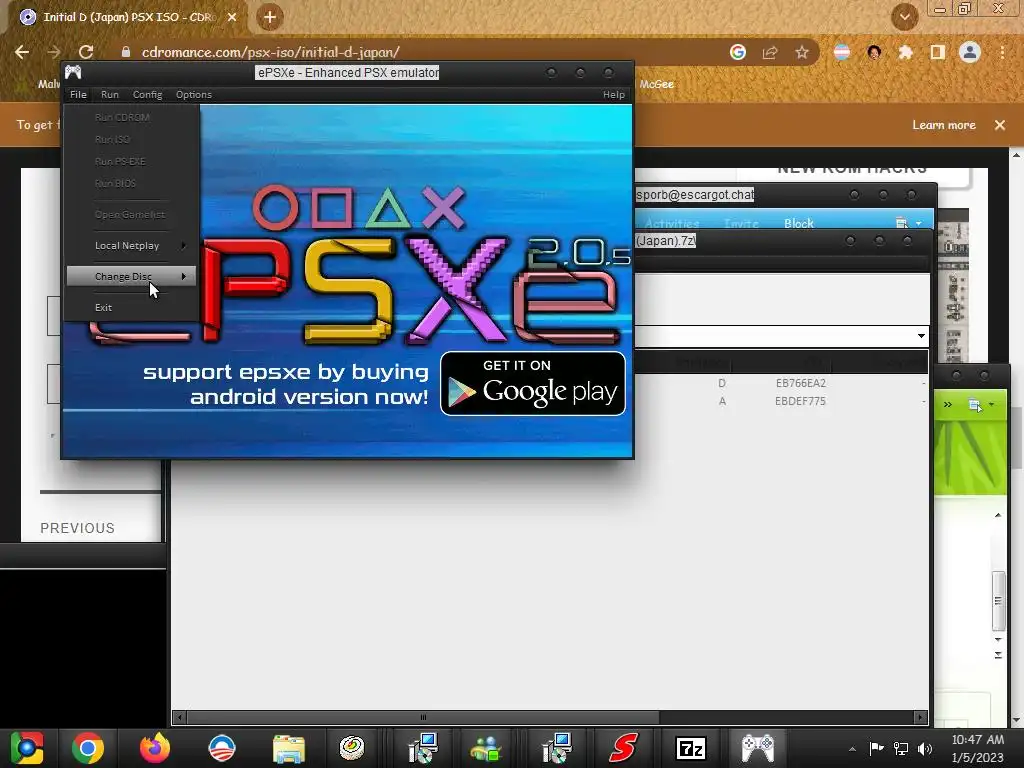Click Block in the chat window
The width and height of the screenshot is (1024, 768).
(x=799, y=223)
